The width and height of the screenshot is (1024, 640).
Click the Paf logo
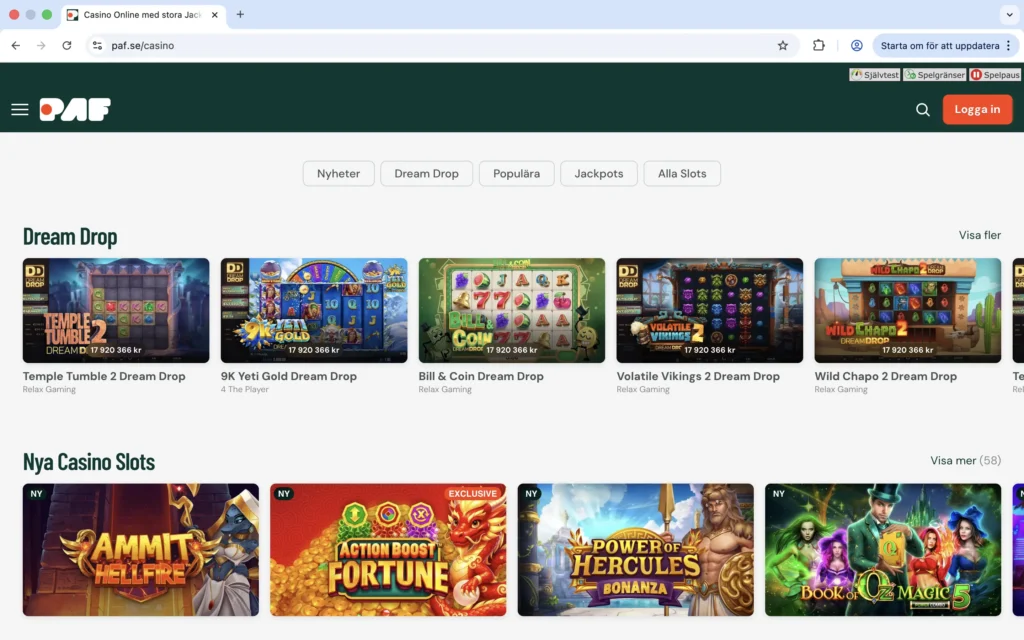(x=73, y=109)
